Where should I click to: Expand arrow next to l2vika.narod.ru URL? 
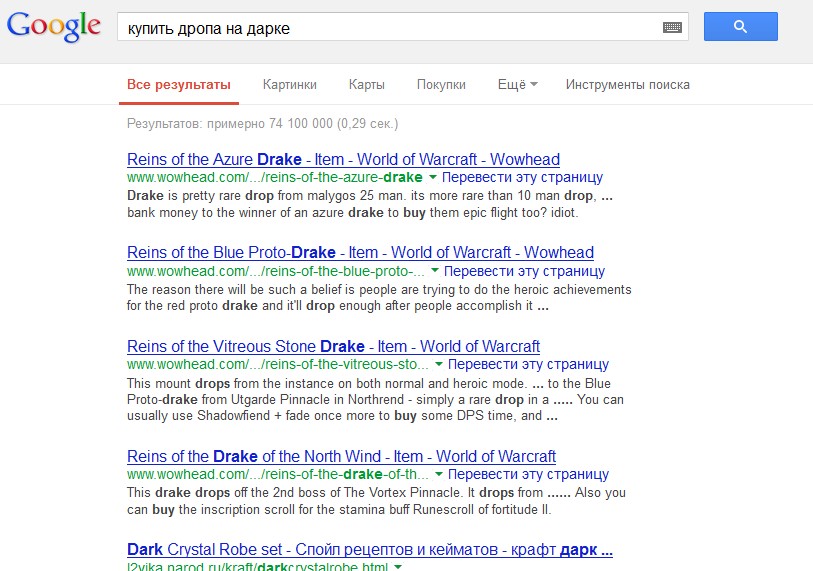click(x=398, y=567)
